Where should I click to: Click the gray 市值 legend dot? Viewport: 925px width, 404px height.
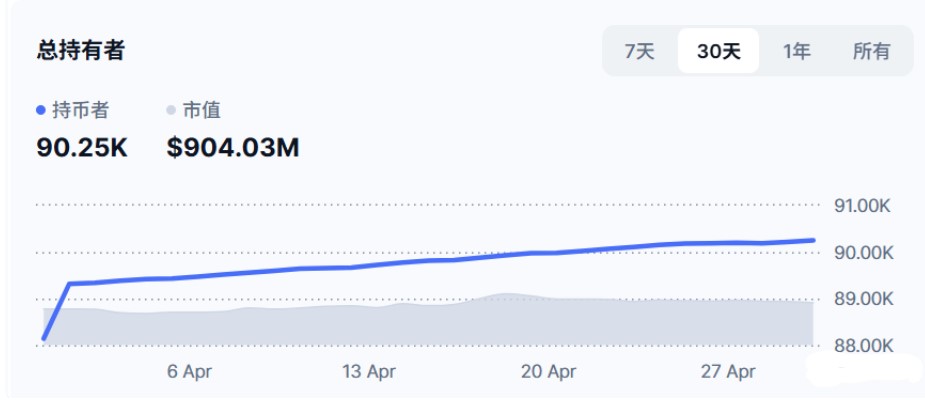171,110
